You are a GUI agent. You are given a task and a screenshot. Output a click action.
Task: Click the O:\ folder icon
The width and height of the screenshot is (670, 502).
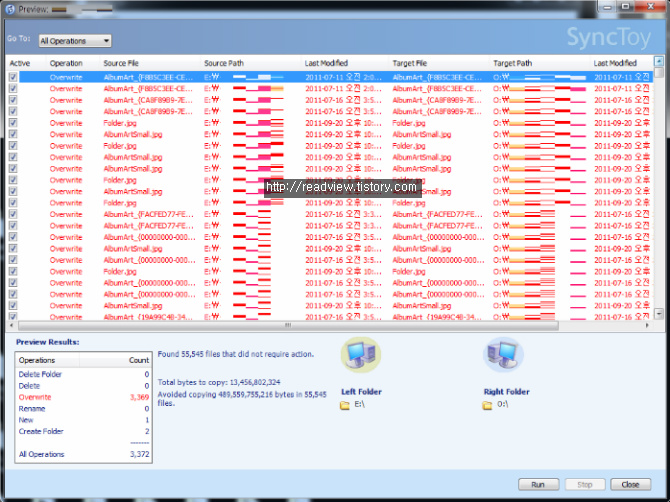(487, 406)
